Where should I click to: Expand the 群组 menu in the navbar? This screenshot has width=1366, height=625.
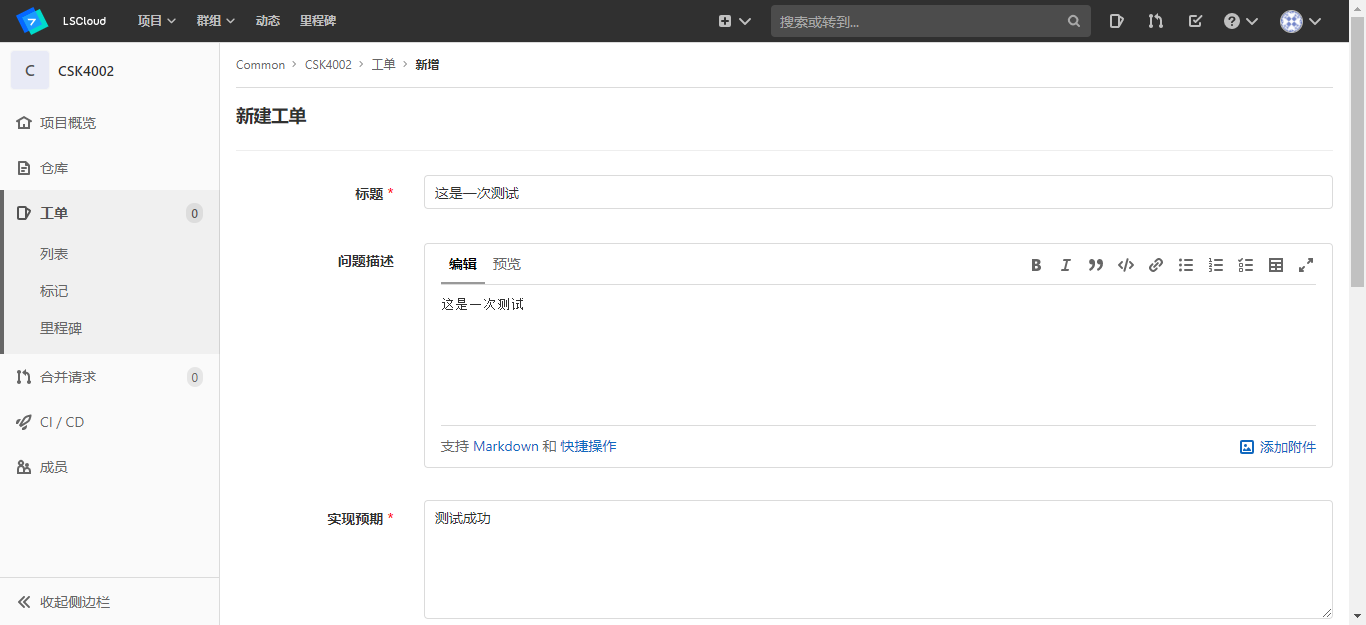coord(216,21)
